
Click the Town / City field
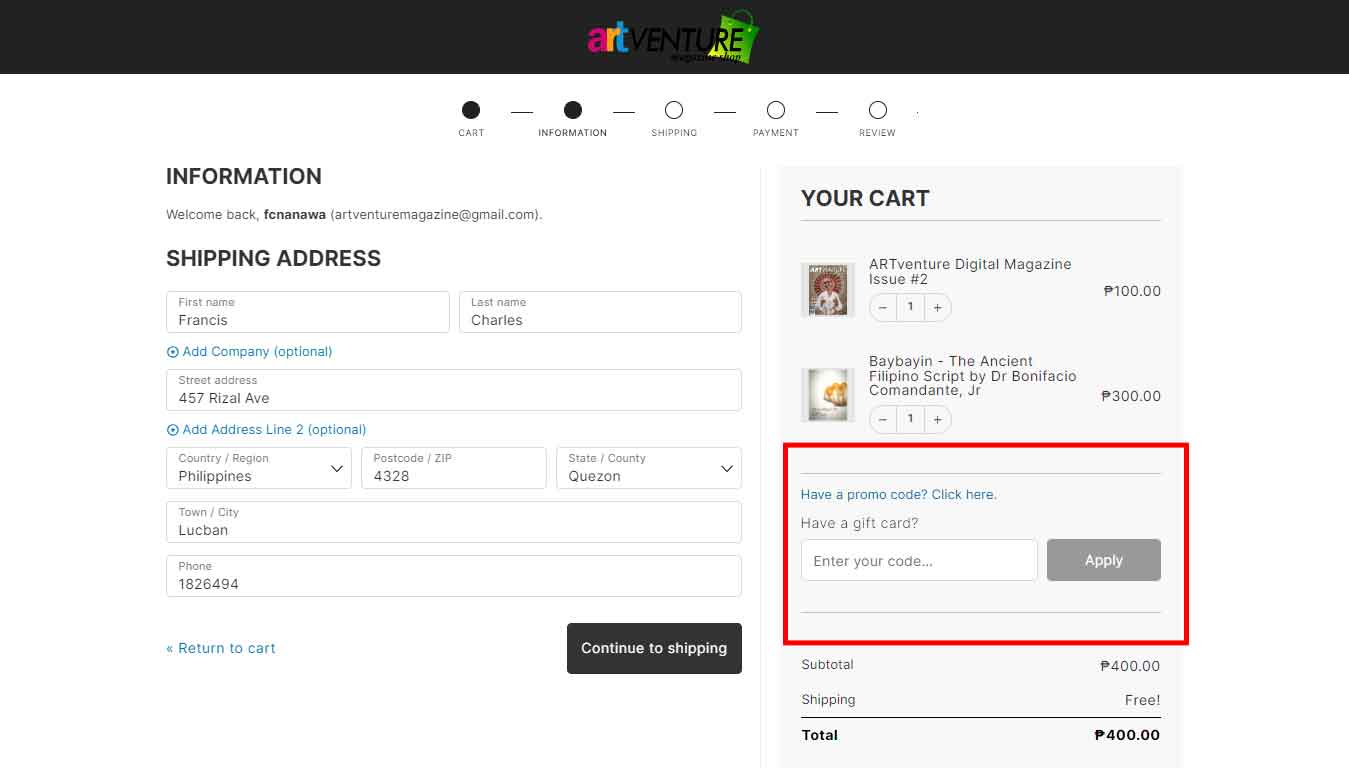pos(454,522)
